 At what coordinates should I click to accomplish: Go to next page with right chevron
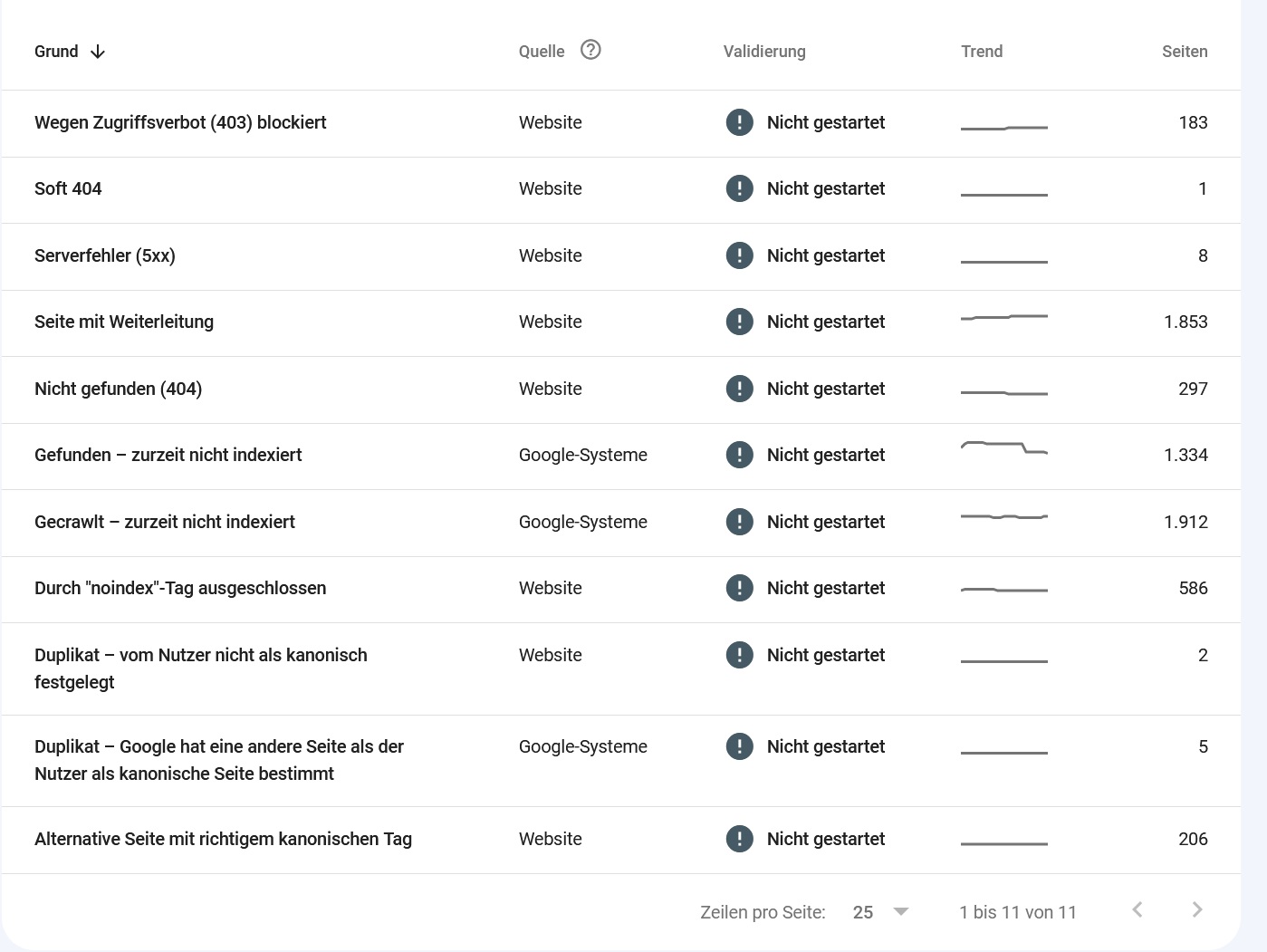tap(1197, 909)
